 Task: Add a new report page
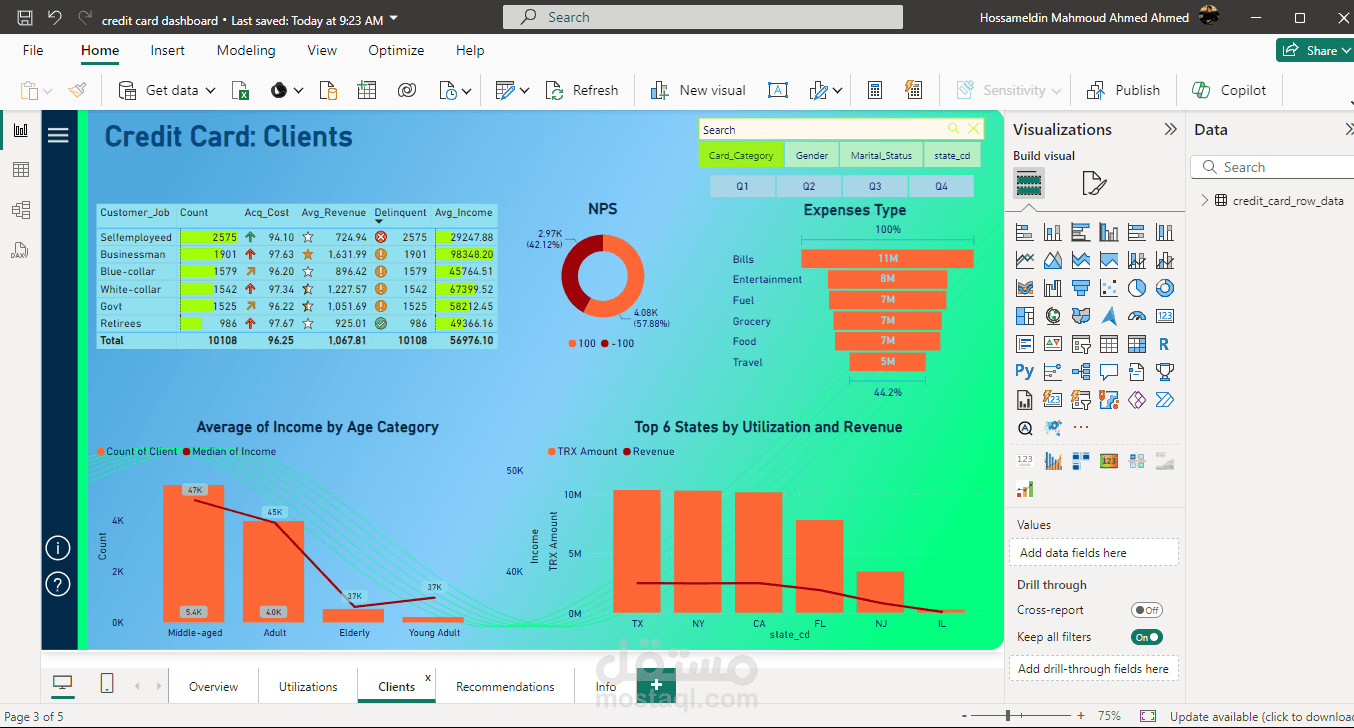click(x=656, y=685)
